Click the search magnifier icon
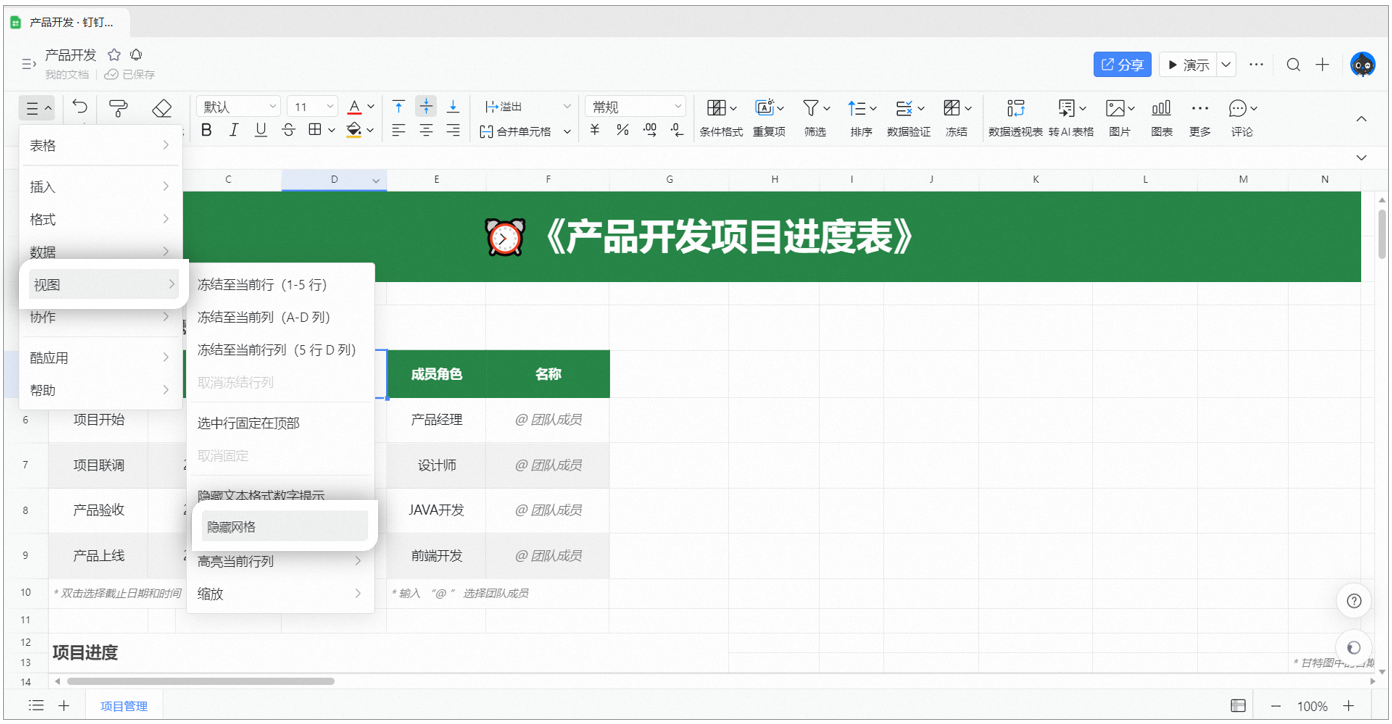 pyautogui.click(x=1293, y=65)
